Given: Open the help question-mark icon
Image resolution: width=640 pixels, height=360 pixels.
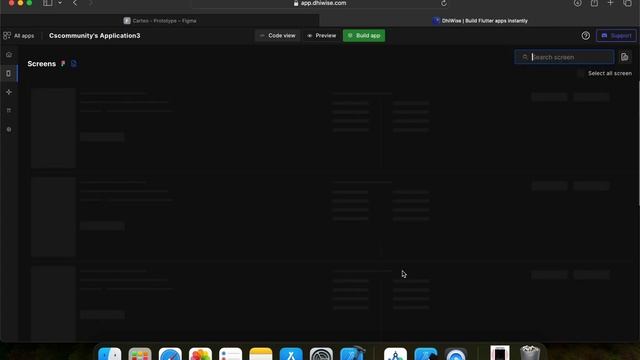Looking at the screenshot, I should (586, 36).
